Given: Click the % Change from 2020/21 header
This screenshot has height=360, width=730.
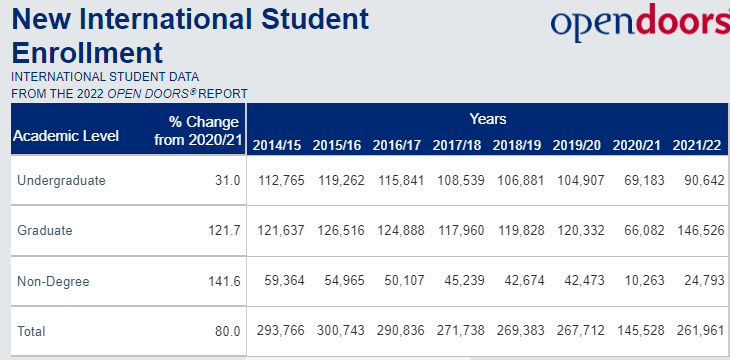Looking at the screenshot, I should click(197, 131).
